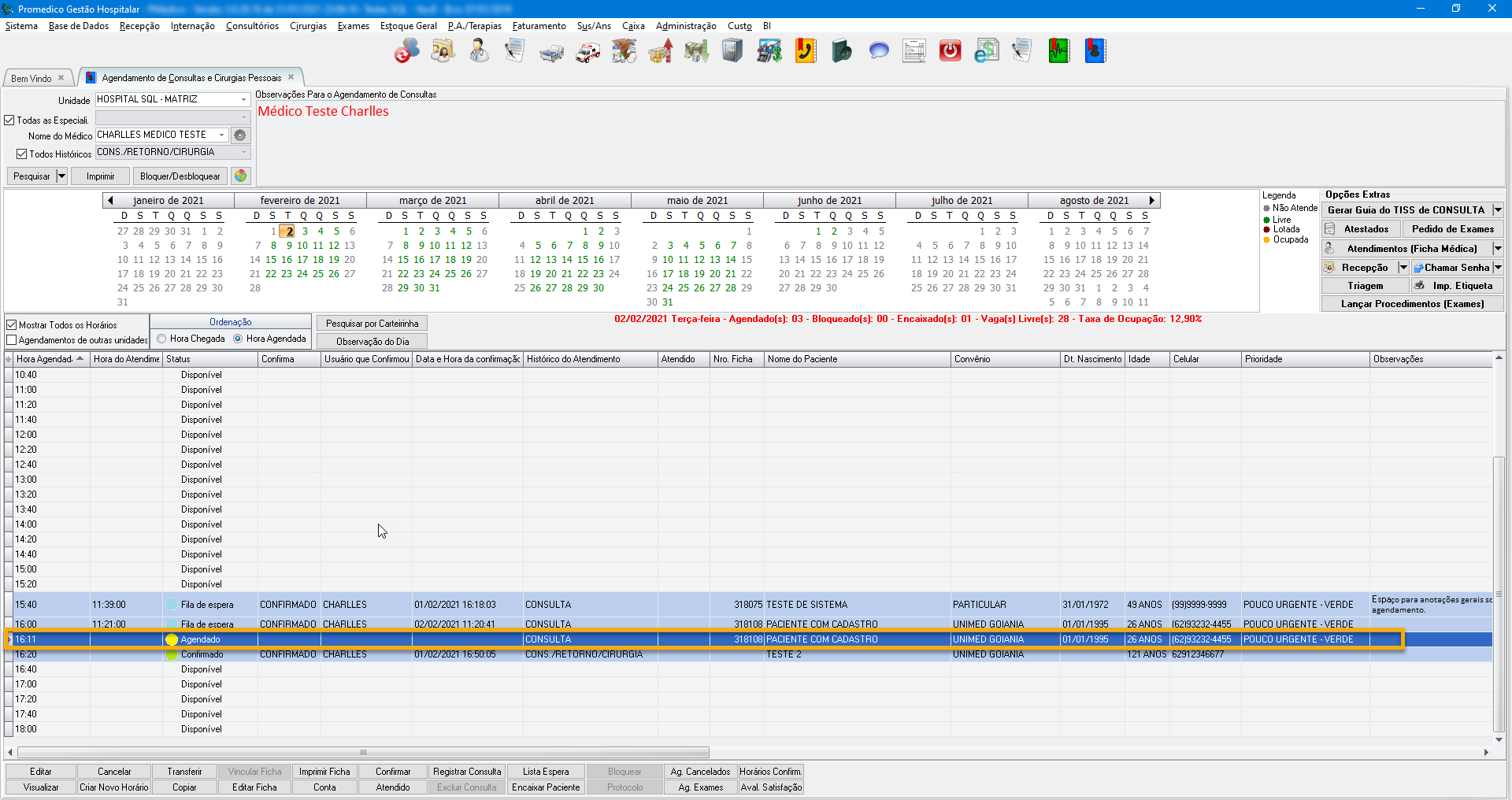The height and width of the screenshot is (800, 1512).
Task: Enable Agendamentos de outras unidades checkbox
Action: [x=12, y=340]
